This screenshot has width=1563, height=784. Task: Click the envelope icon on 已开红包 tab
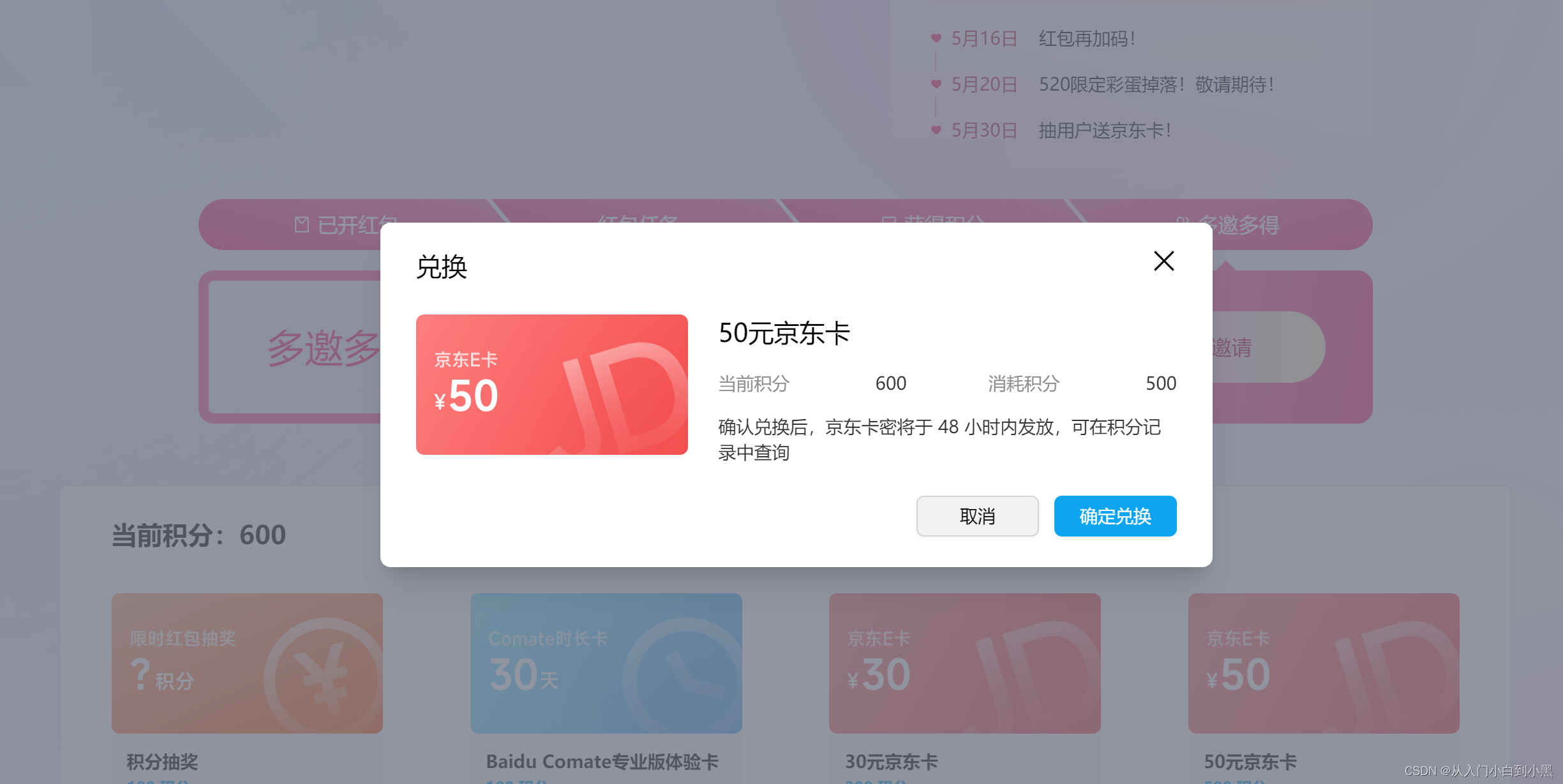(302, 225)
